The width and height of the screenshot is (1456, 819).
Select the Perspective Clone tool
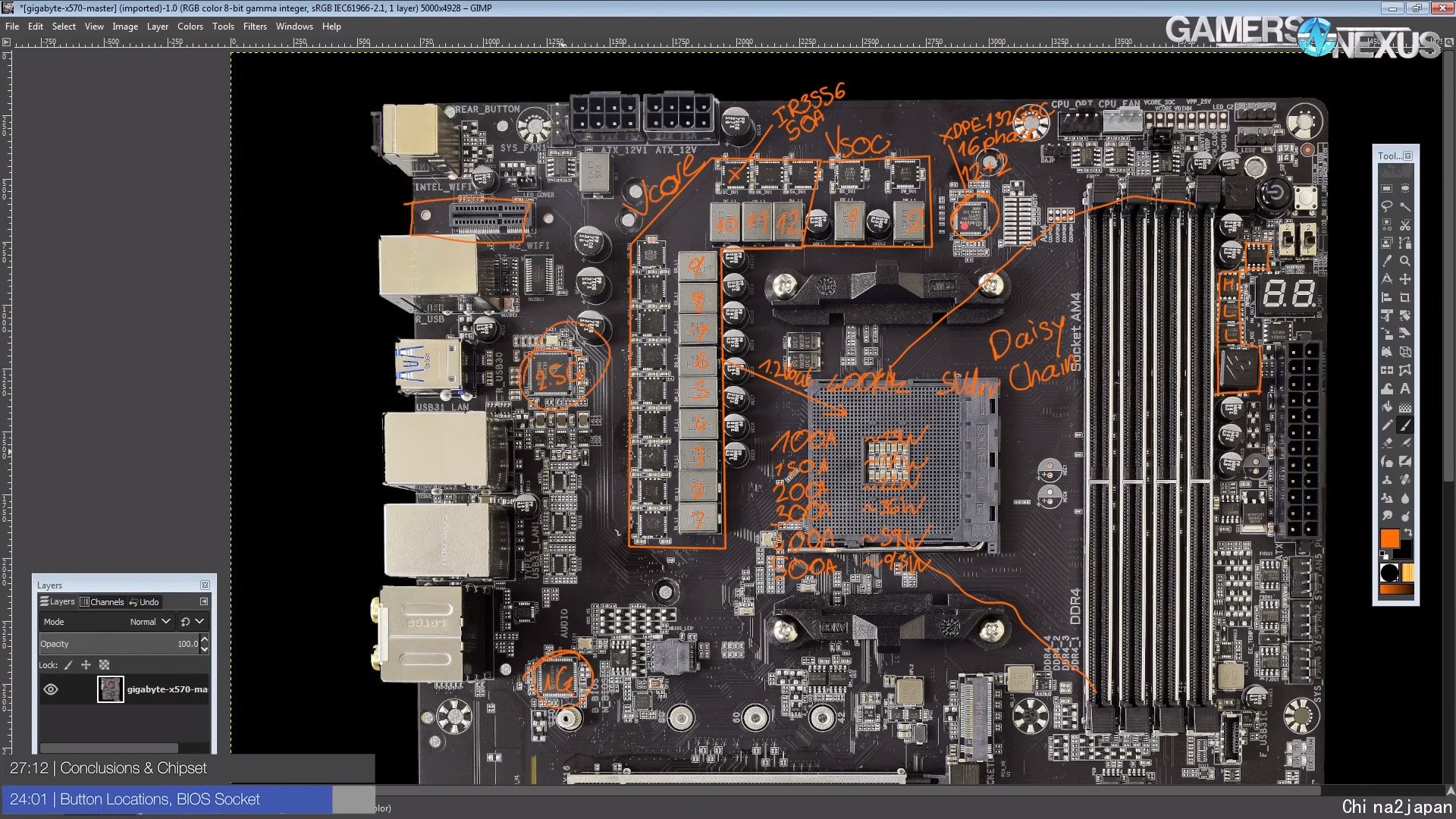click(x=1387, y=498)
